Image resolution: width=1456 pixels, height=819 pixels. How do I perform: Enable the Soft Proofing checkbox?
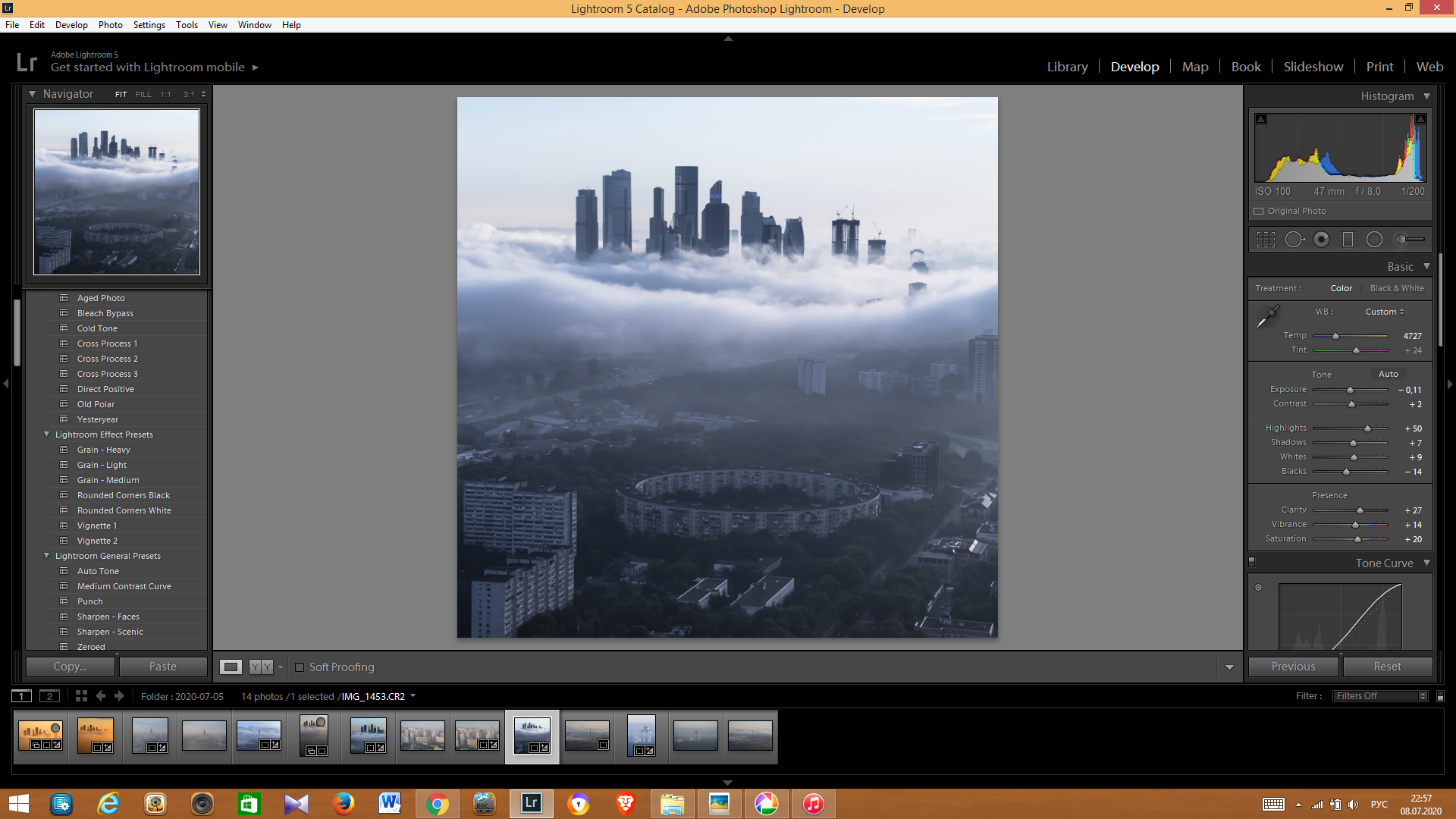pyautogui.click(x=300, y=667)
